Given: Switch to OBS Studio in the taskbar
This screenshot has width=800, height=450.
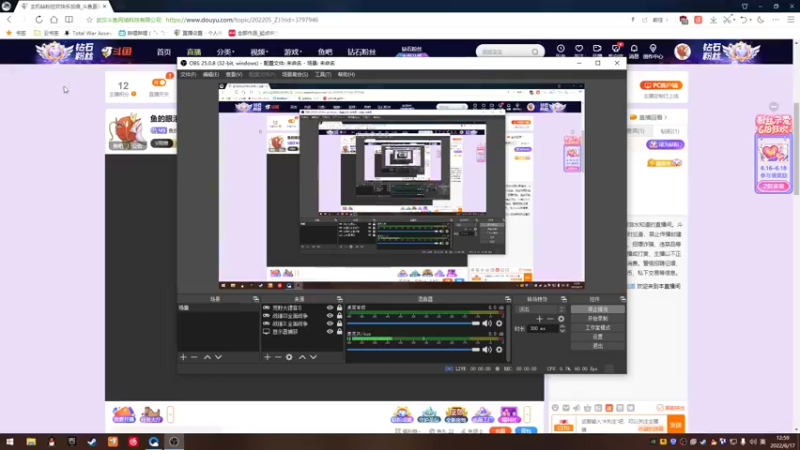Looking at the screenshot, I should 174,442.
